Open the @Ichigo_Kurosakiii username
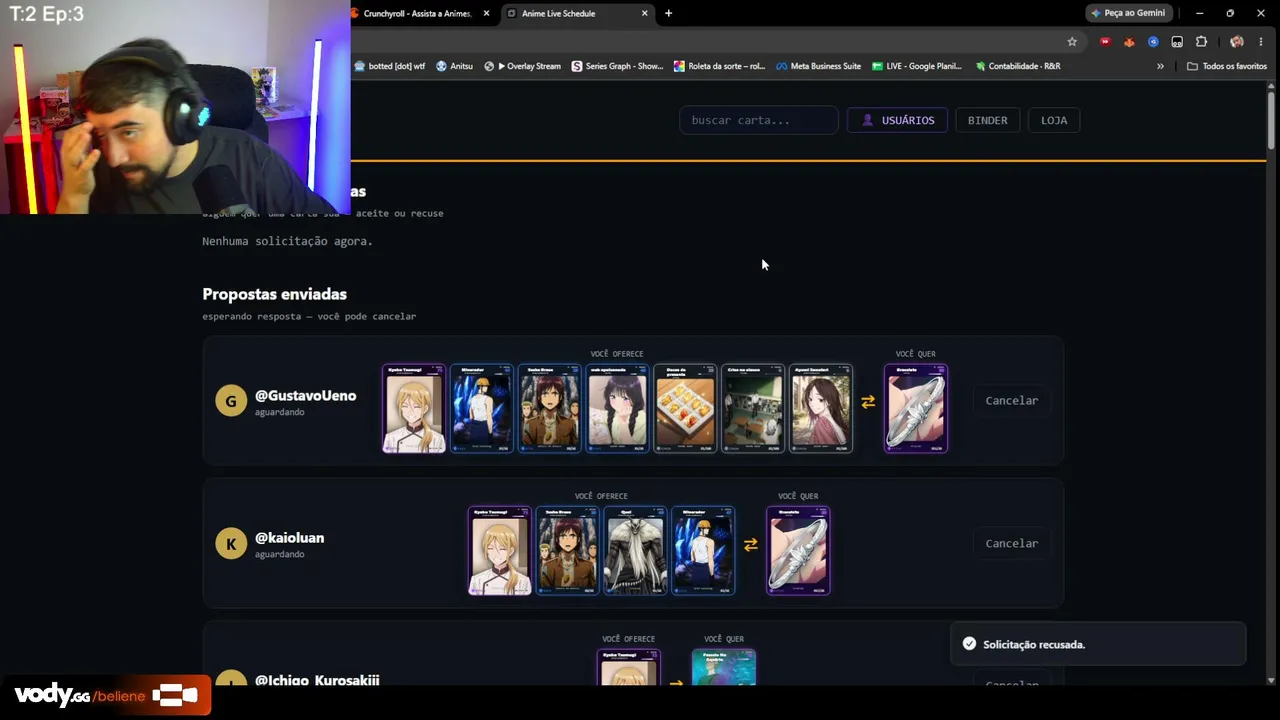The height and width of the screenshot is (720, 1280). [317, 680]
